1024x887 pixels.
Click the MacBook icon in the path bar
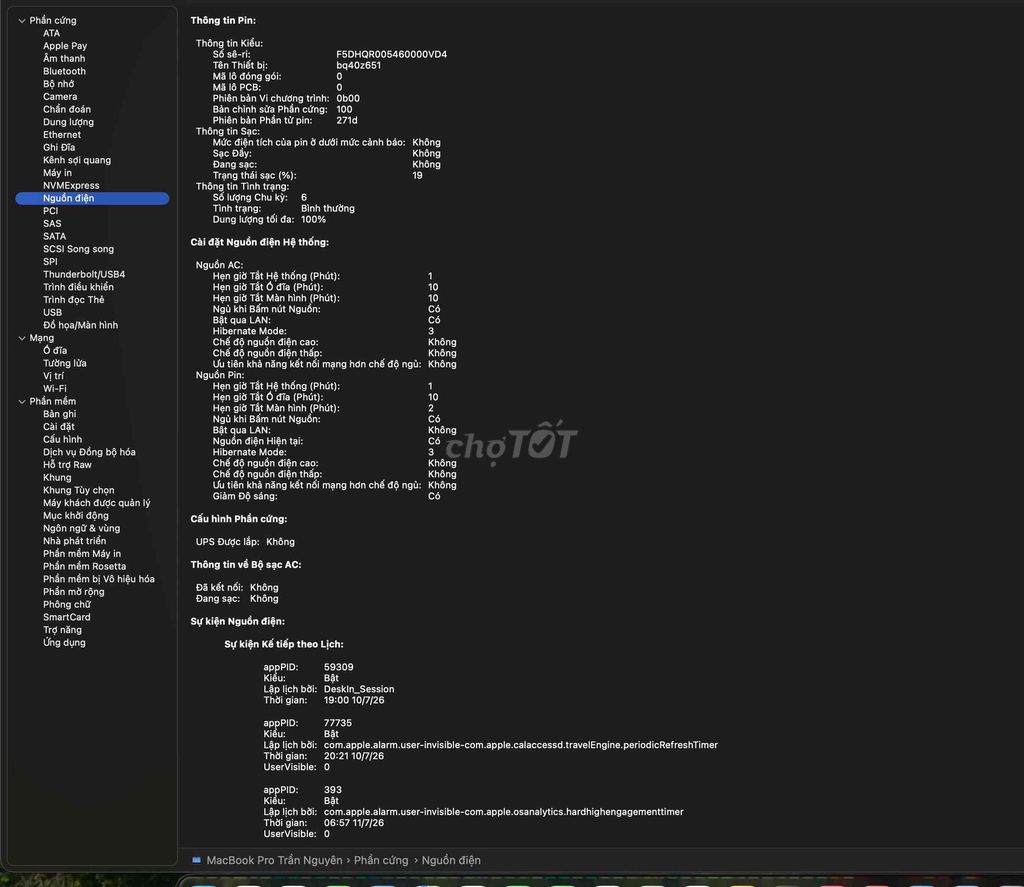pyautogui.click(x=197, y=860)
